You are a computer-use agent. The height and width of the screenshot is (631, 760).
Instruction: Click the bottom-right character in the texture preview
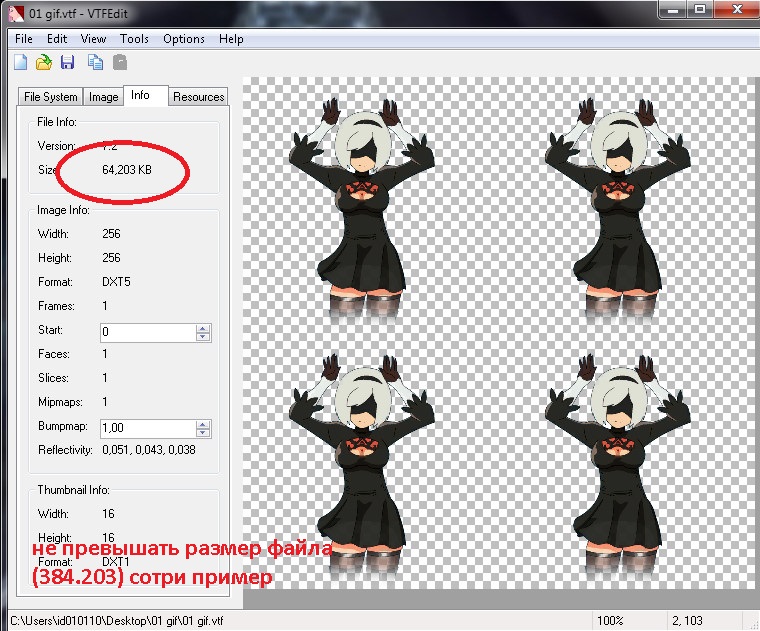(618, 465)
